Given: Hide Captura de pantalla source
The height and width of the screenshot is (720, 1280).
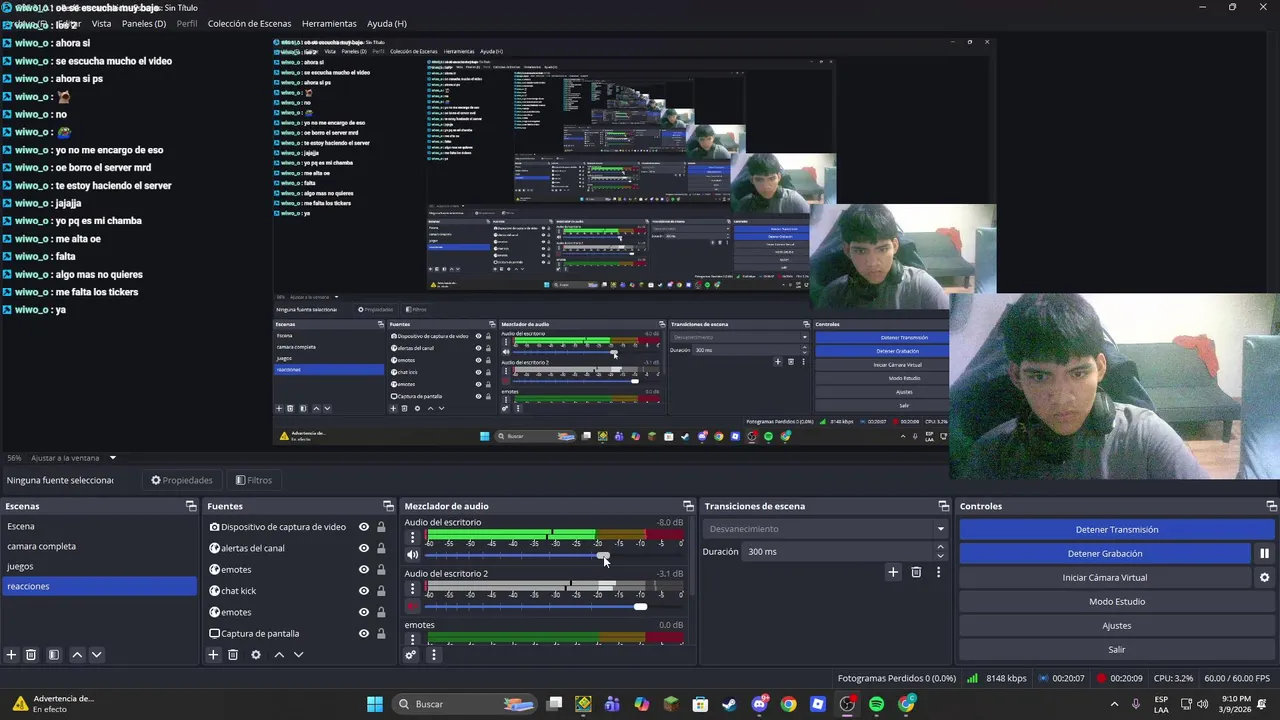Looking at the screenshot, I should (364, 633).
